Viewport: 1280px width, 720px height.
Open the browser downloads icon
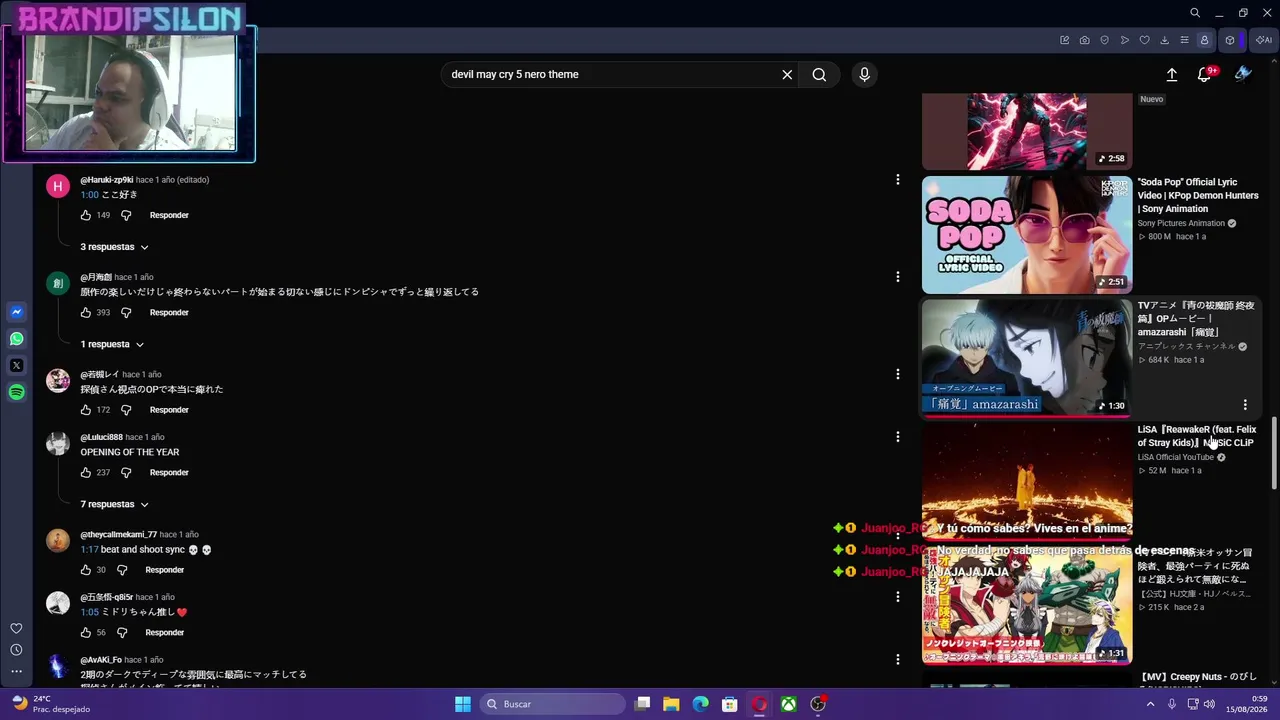[x=1165, y=40]
